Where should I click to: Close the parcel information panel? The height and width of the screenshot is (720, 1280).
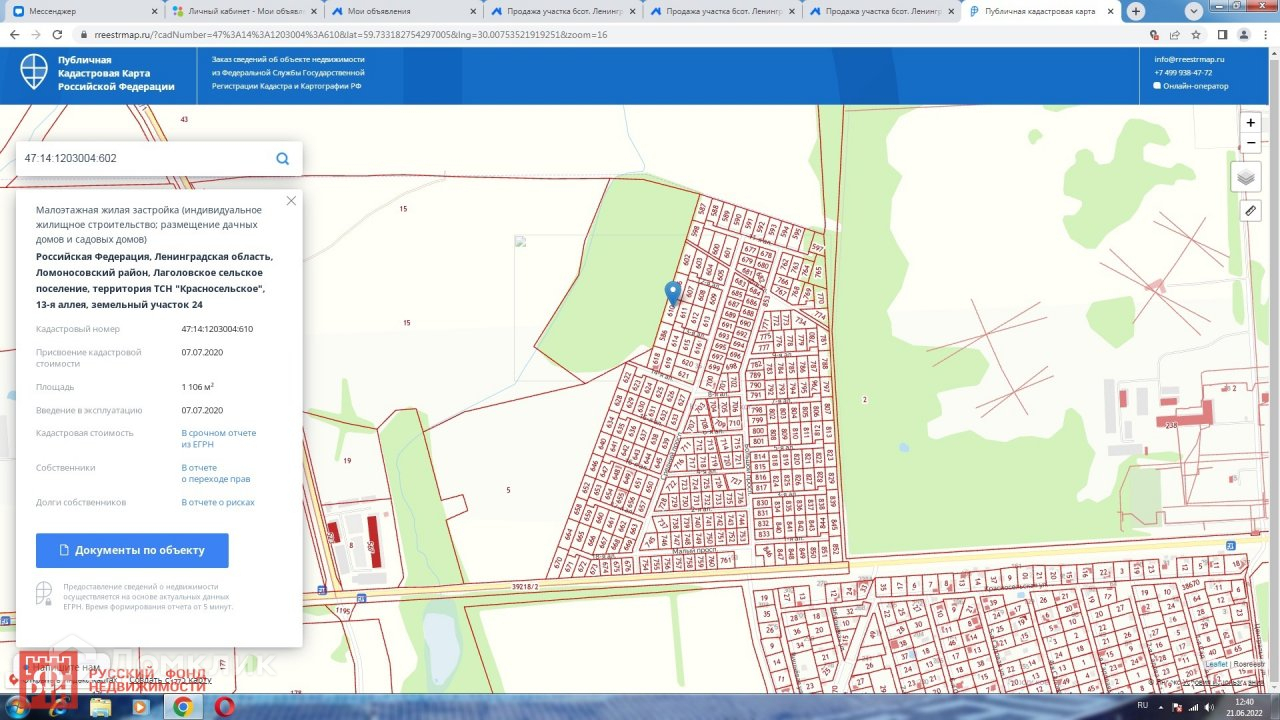[291, 201]
